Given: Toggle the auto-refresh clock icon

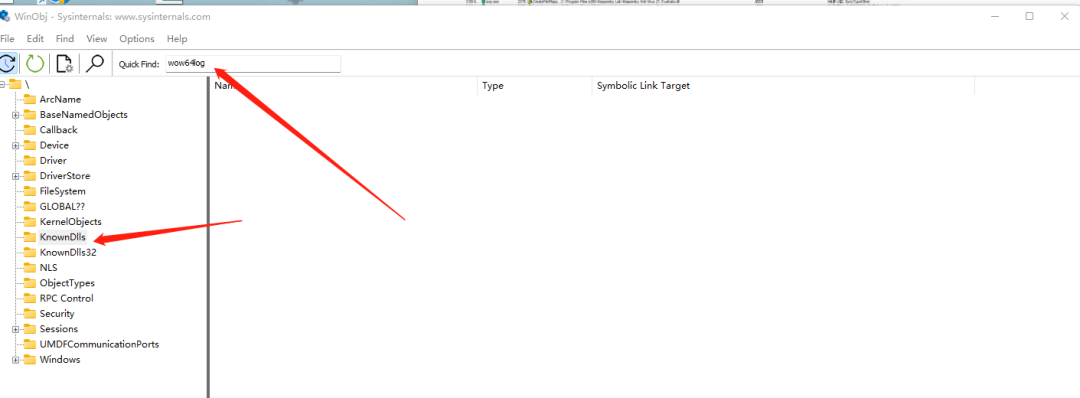Looking at the screenshot, I should coord(8,64).
